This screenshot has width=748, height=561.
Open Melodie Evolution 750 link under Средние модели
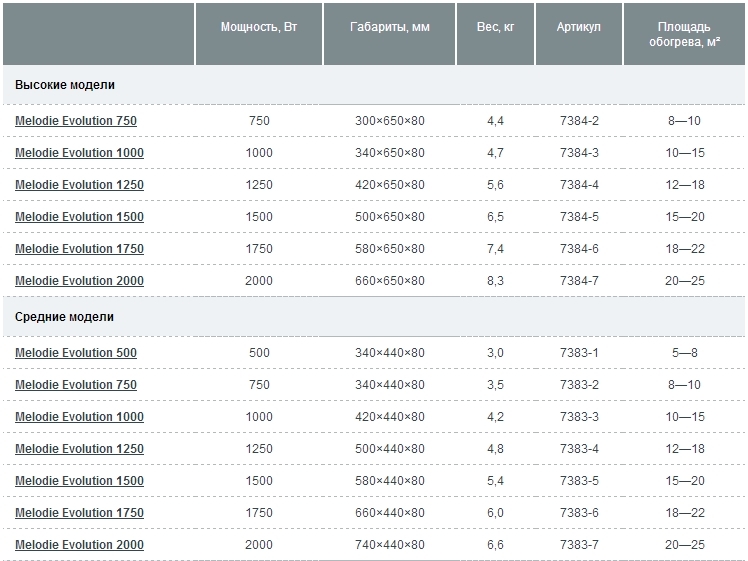pos(76,384)
